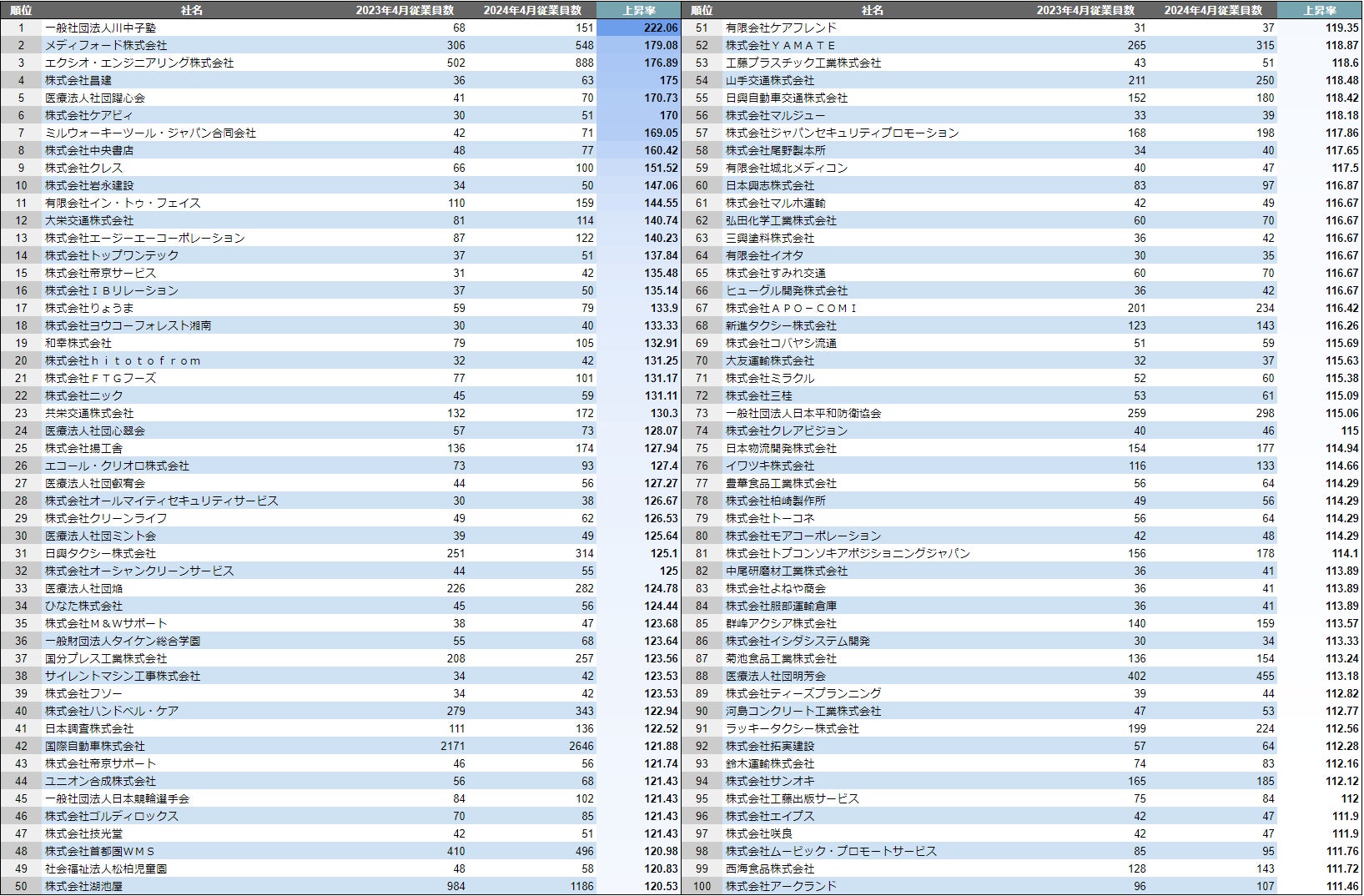Click the 株式会社ニック company cell
The width and height of the screenshot is (1364, 896).
pyautogui.click(x=83, y=395)
